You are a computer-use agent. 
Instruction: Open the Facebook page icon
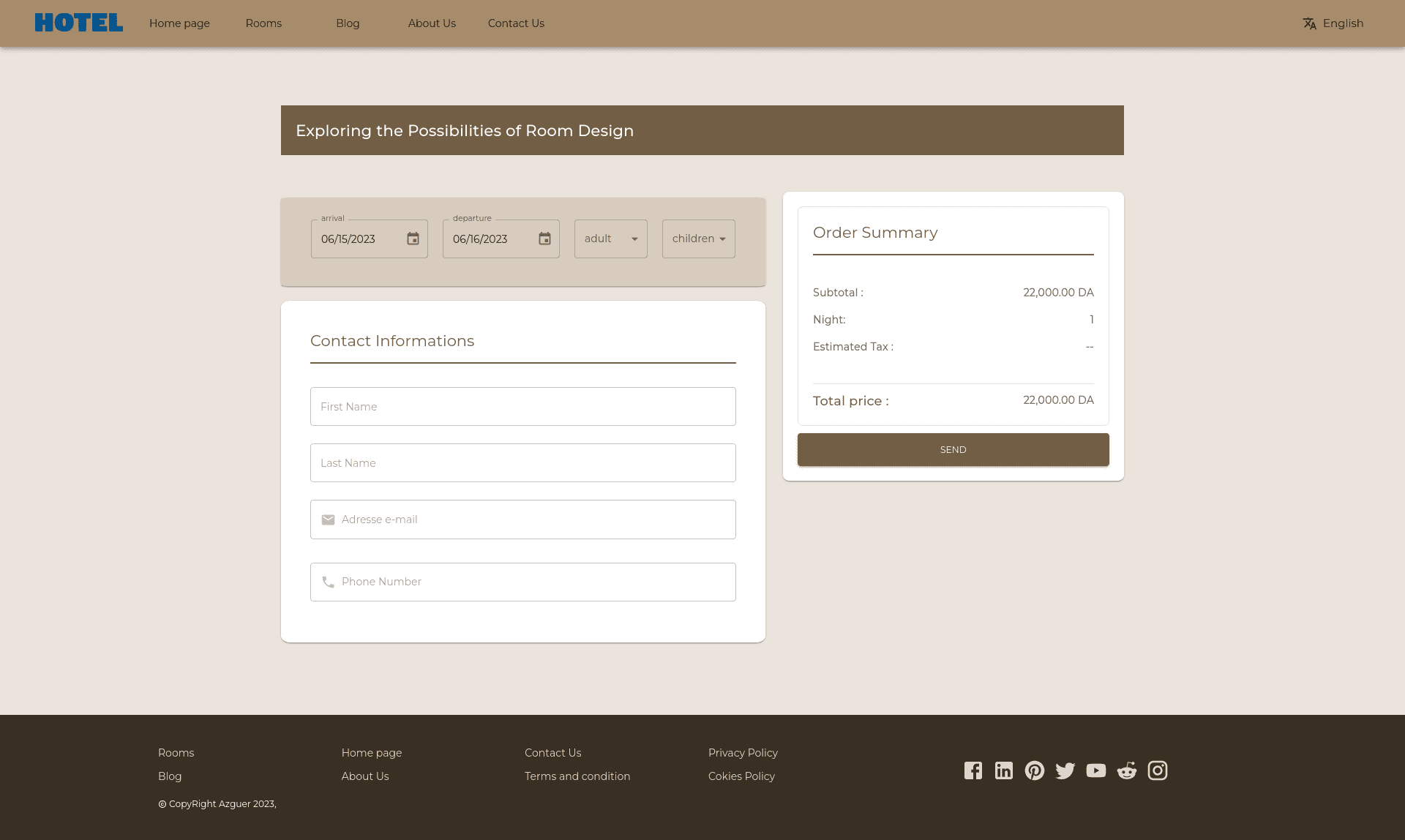(x=973, y=770)
